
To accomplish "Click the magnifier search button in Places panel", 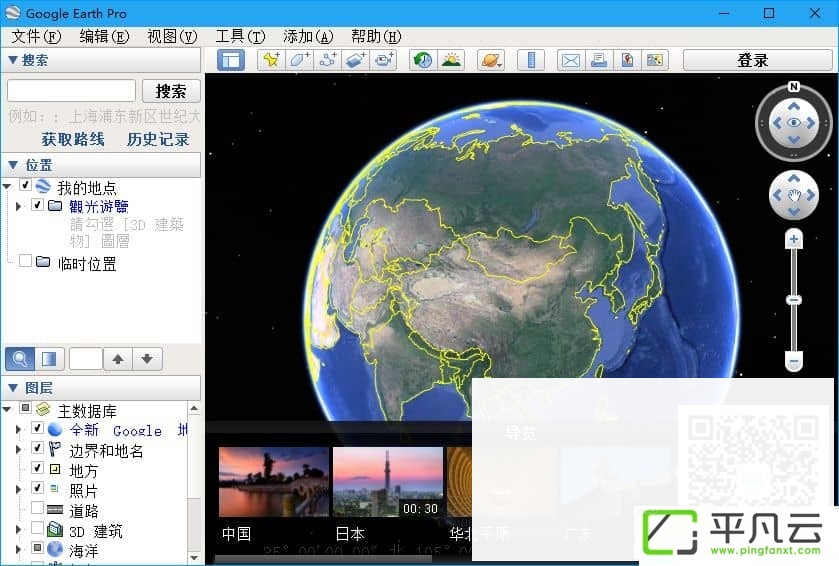I will [x=20, y=358].
